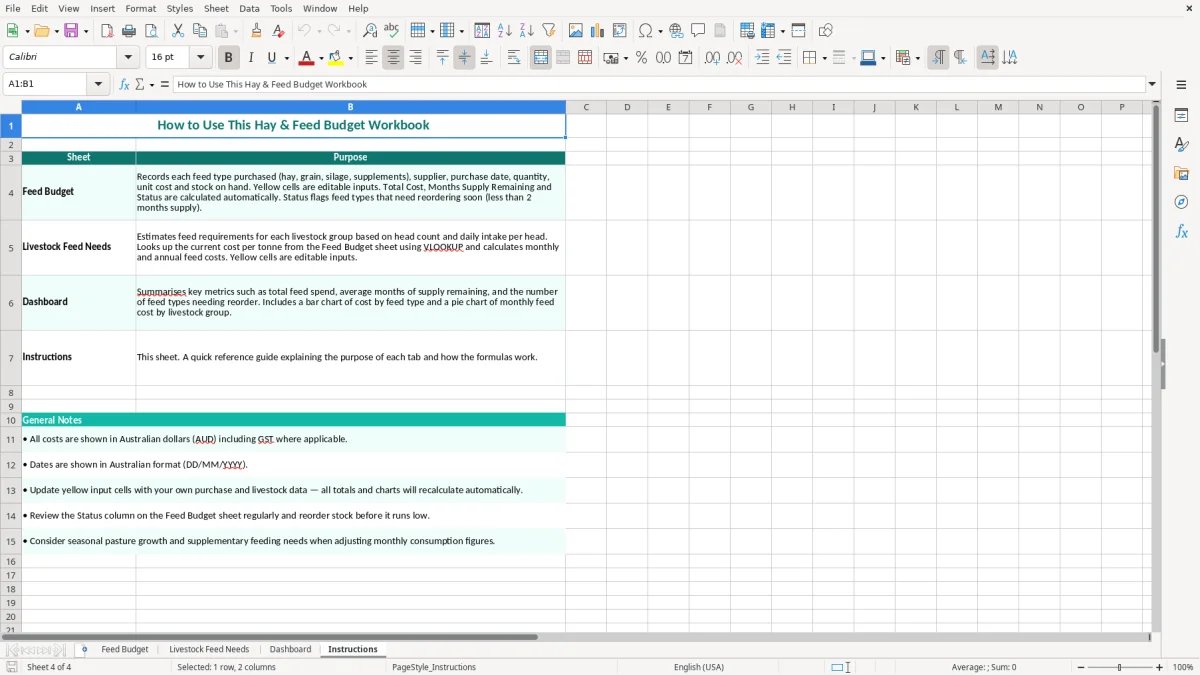
Task: Open the font color dropdown arrow
Action: 320,58
